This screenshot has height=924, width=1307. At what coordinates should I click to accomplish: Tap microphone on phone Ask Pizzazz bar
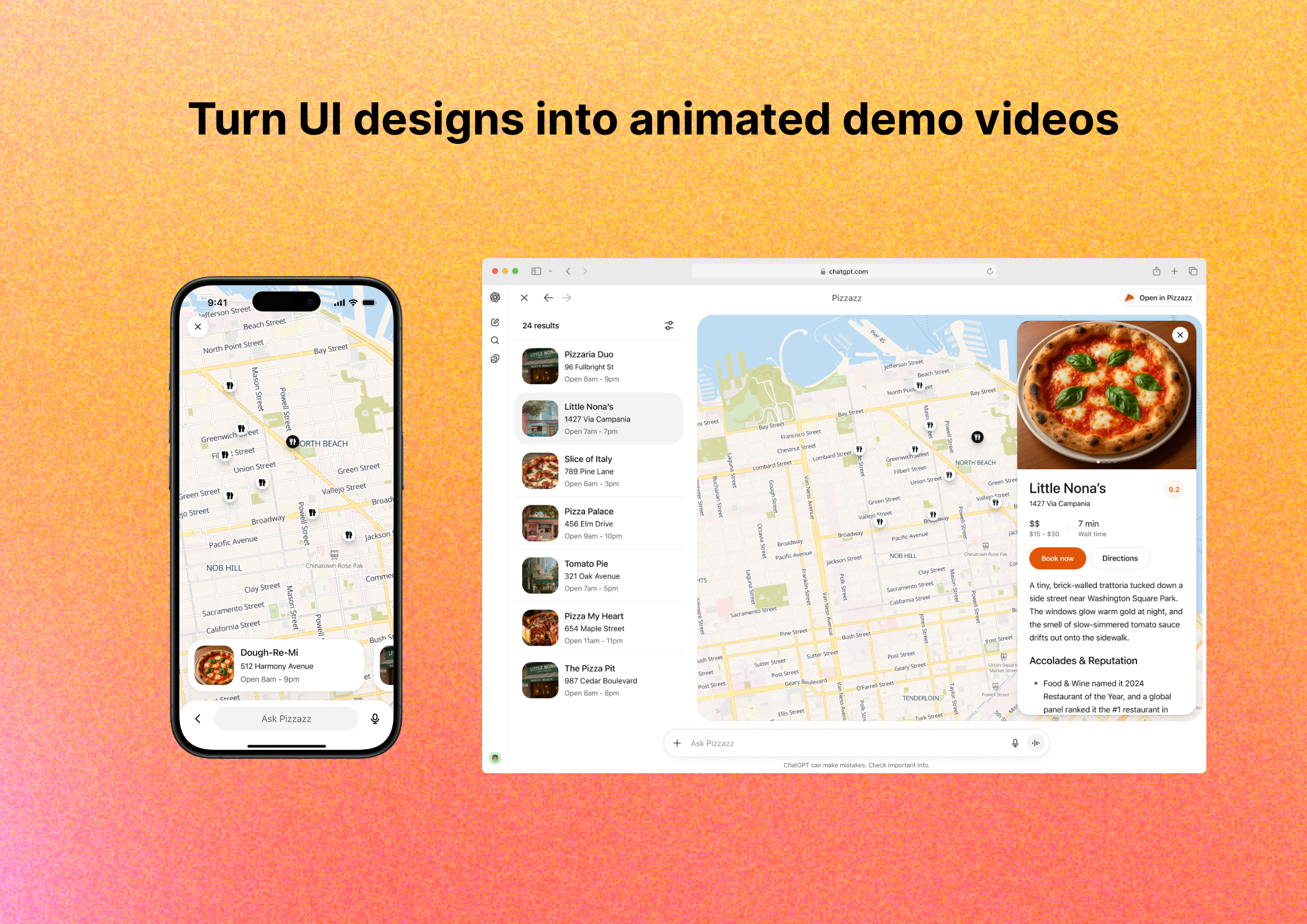click(x=375, y=718)
